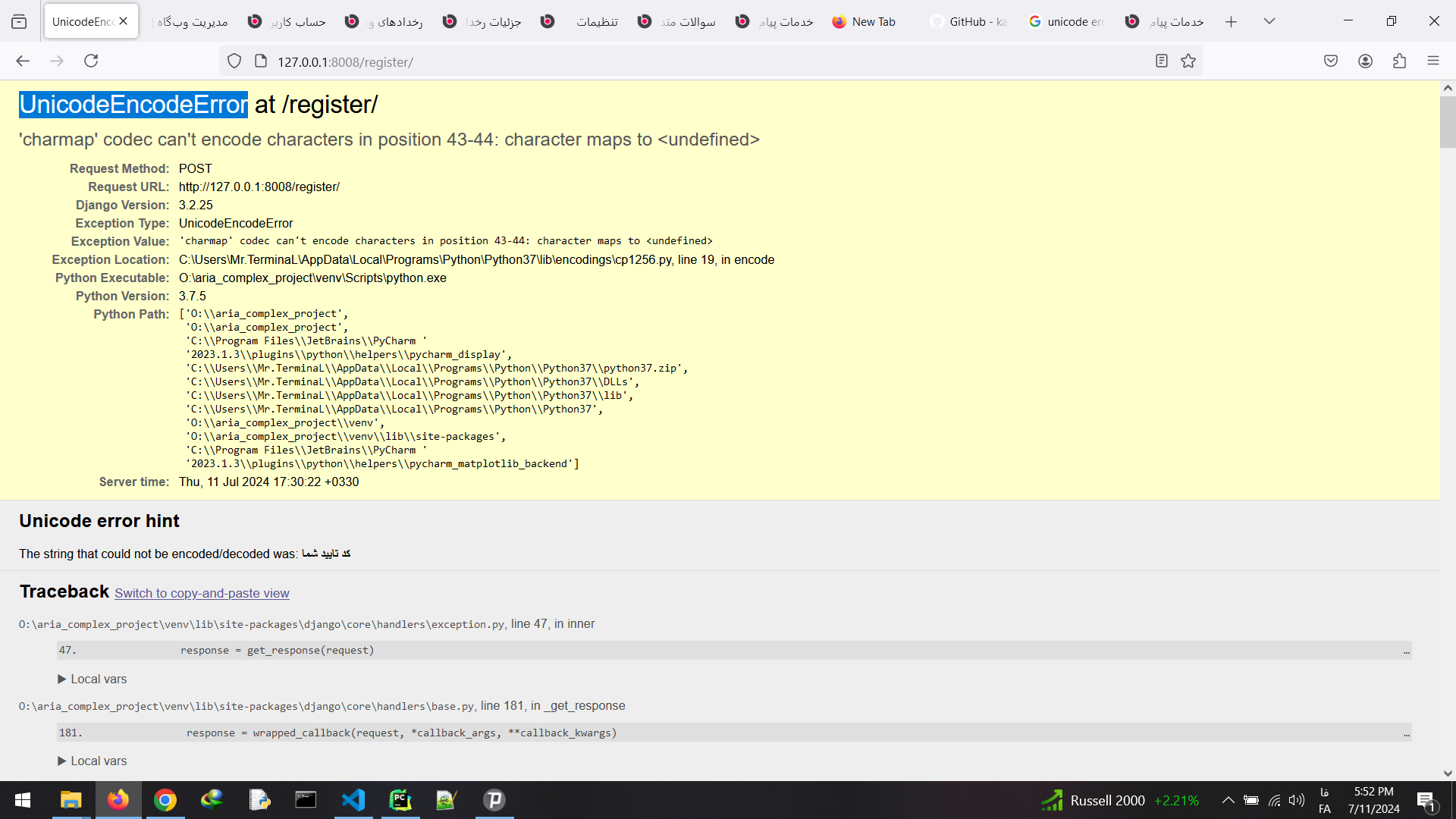
Task: Open a new tab with plus button
Action: [1231, 22]
